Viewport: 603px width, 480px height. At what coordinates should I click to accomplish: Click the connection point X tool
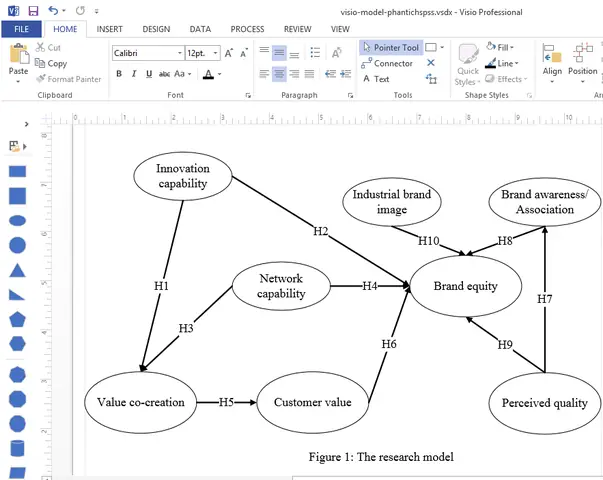431,63
